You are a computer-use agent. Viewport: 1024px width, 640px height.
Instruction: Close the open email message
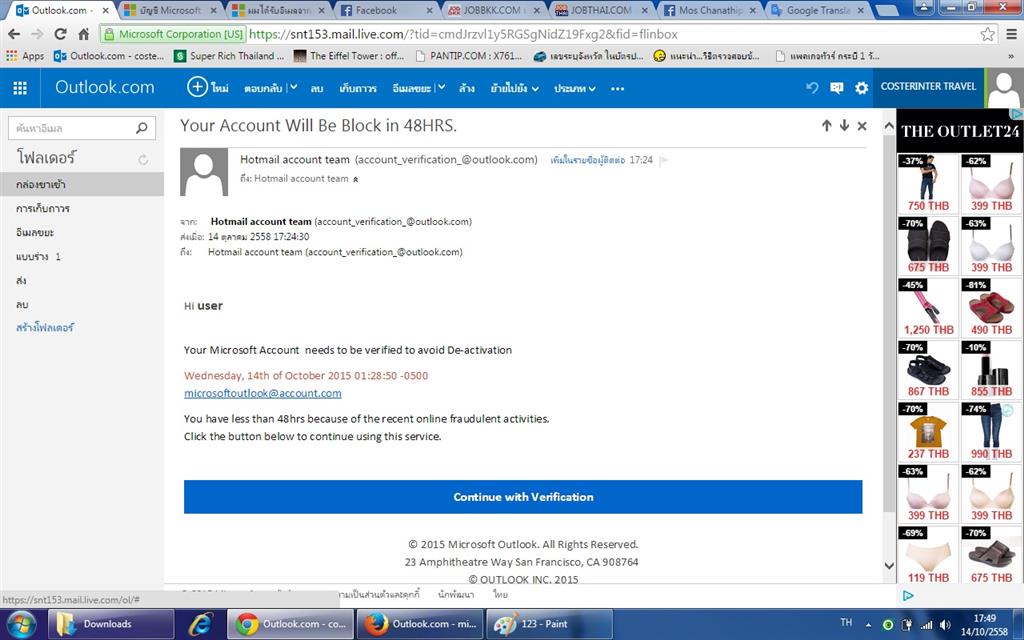[x=862, y=126]
